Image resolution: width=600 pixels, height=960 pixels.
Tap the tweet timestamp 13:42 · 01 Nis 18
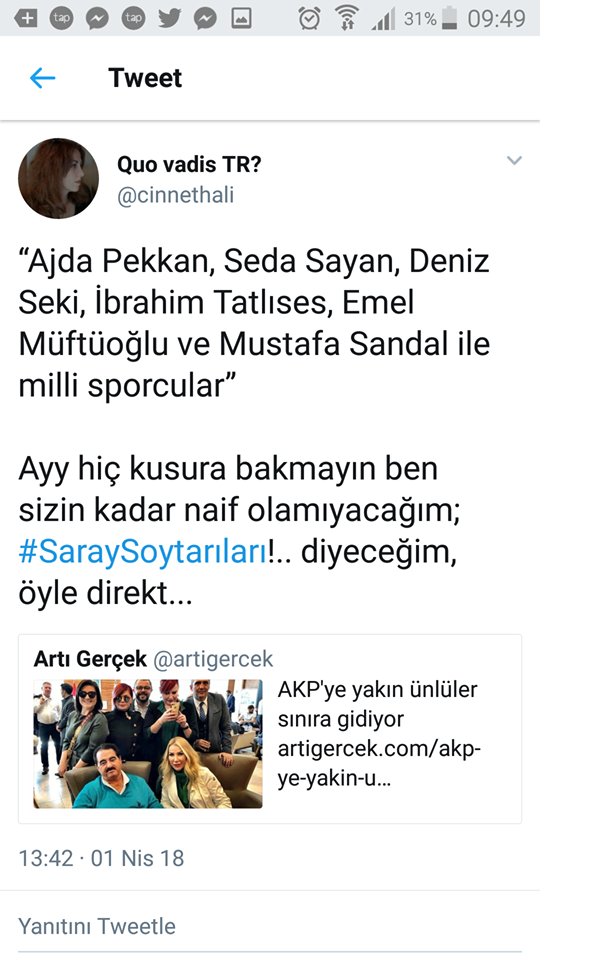pyautogui.click(x=101, y=858)
